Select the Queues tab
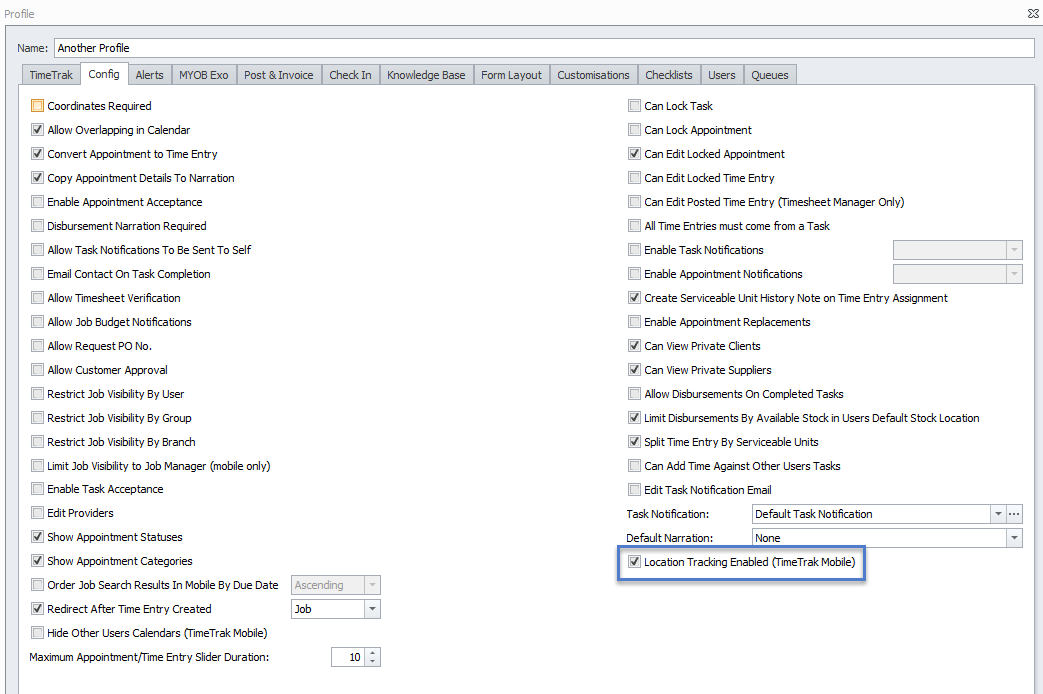1043x694 pixels. pyautogui.click(x=769, y=75)
